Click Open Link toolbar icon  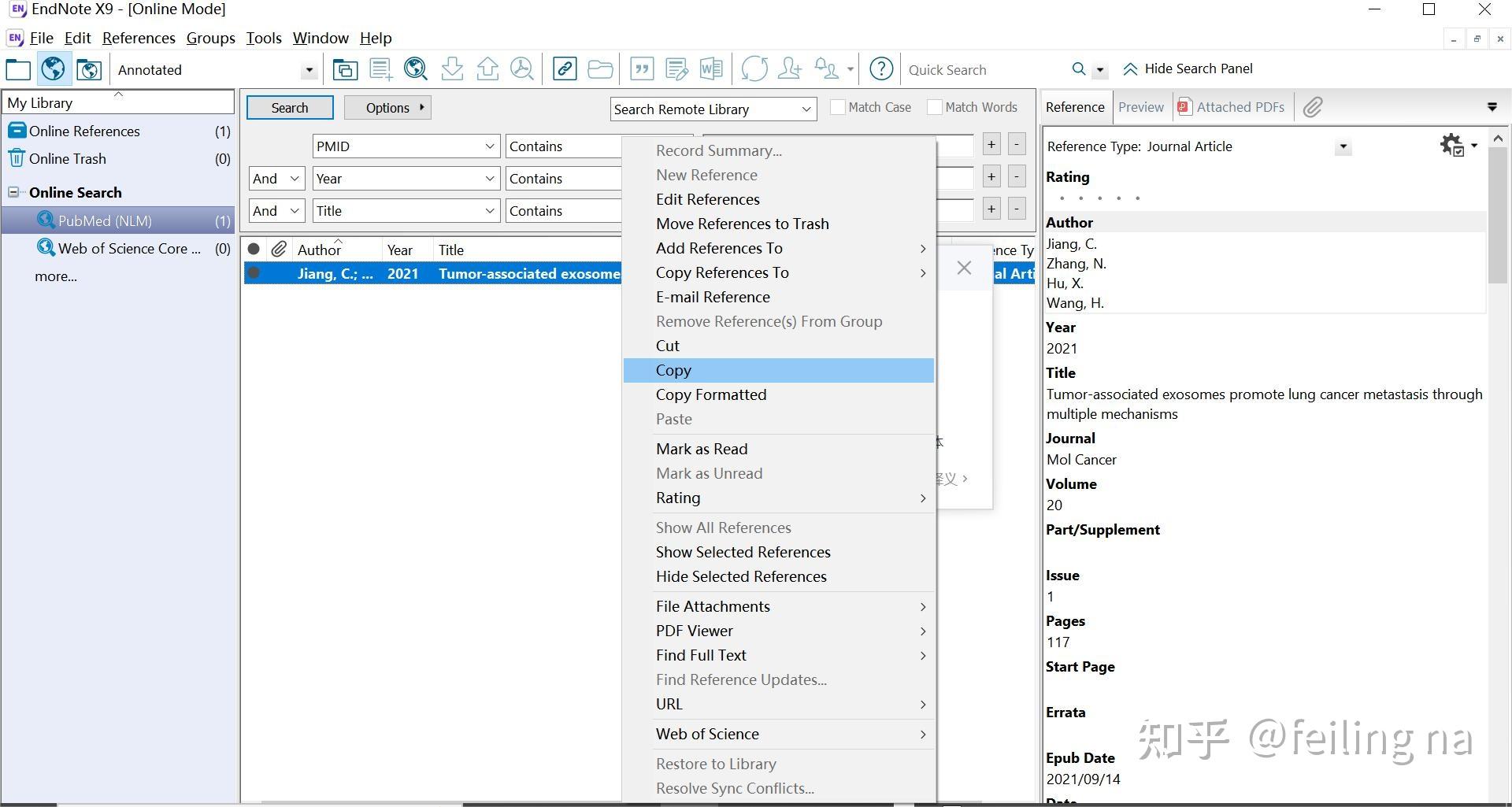[x=565, y=69]
